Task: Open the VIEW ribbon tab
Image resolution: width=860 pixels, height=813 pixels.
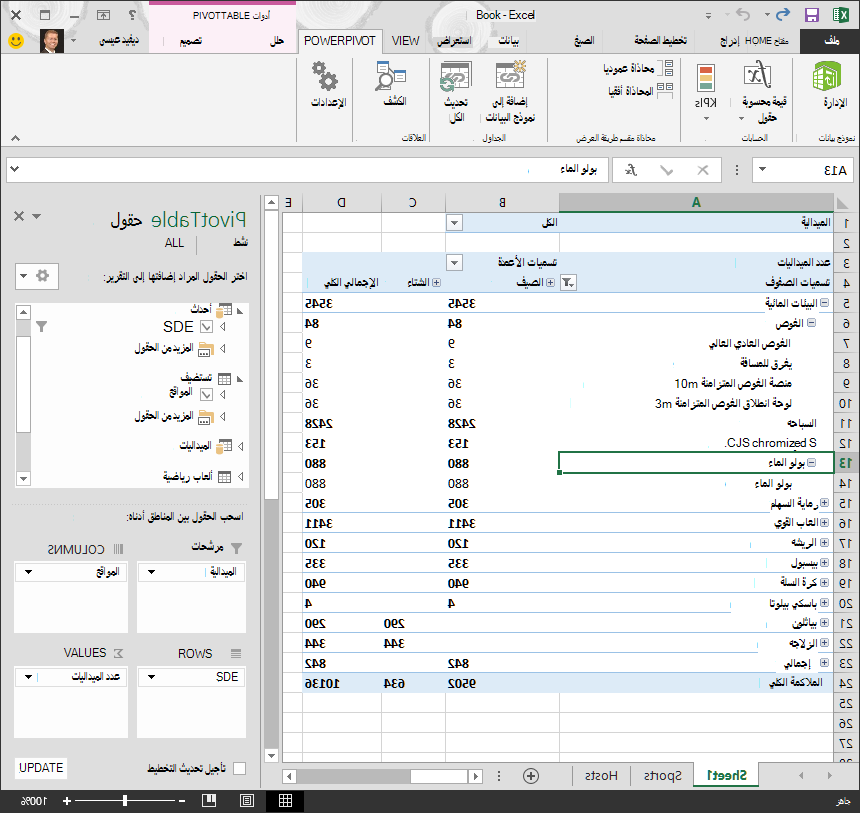Action: (x=405, y=41)
